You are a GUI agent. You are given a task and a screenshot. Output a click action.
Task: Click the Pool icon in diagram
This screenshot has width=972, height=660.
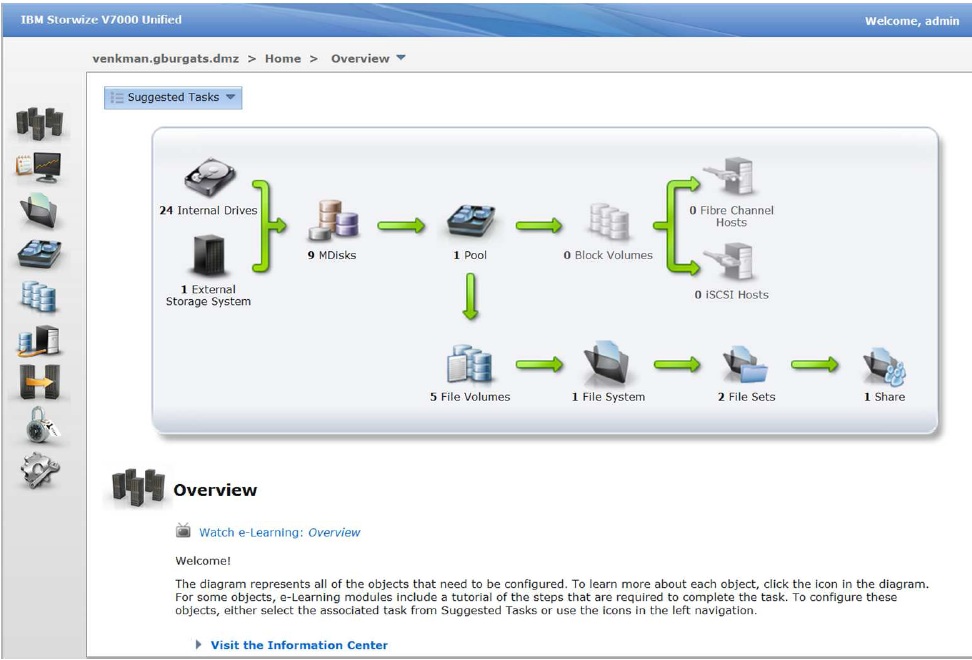point(470,222)
